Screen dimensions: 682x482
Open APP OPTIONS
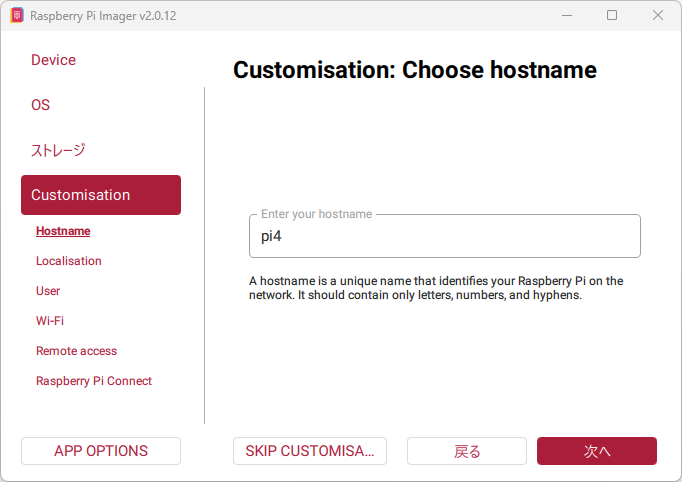point(101,451)
